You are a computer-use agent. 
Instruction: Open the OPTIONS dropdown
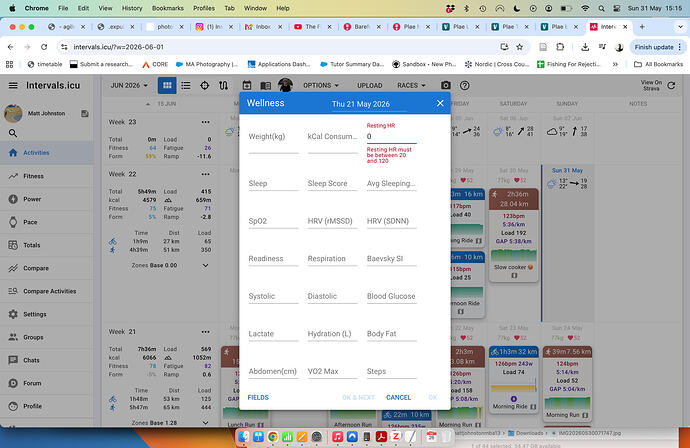click(321, 85)
